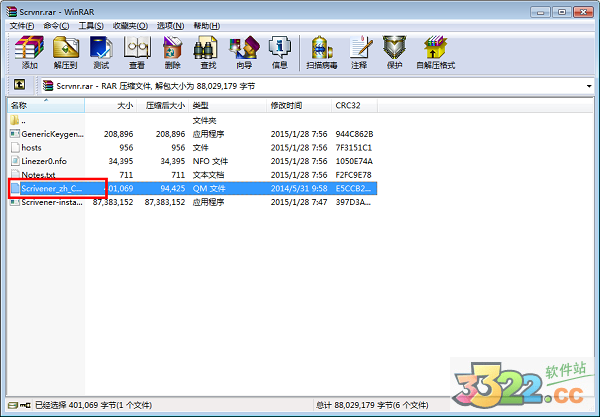
Task: Click the Scrivener-insta... application icon
Action: pos(15,202)
